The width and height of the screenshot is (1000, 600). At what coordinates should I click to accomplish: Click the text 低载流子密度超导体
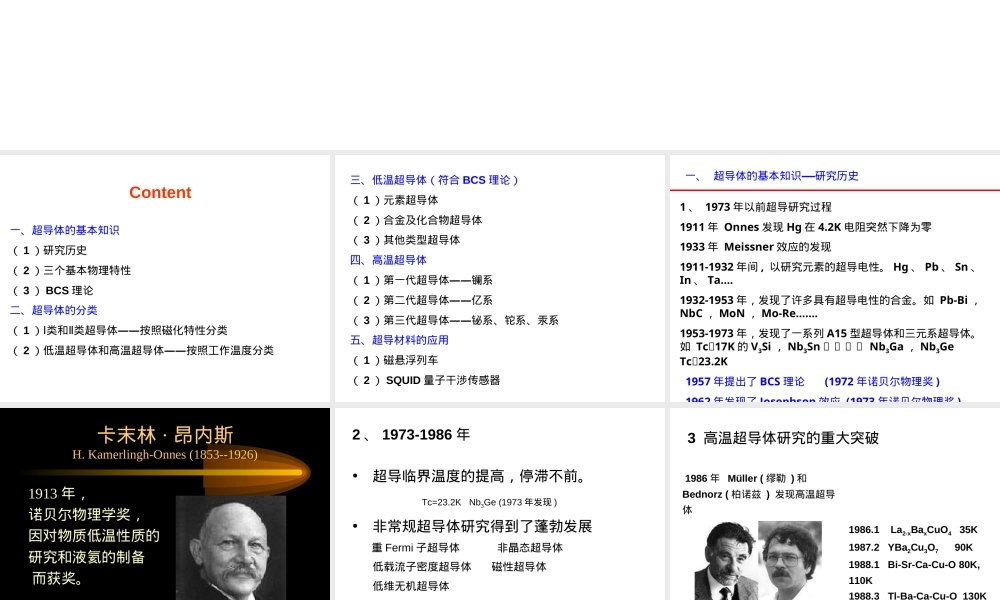(422, 567)
